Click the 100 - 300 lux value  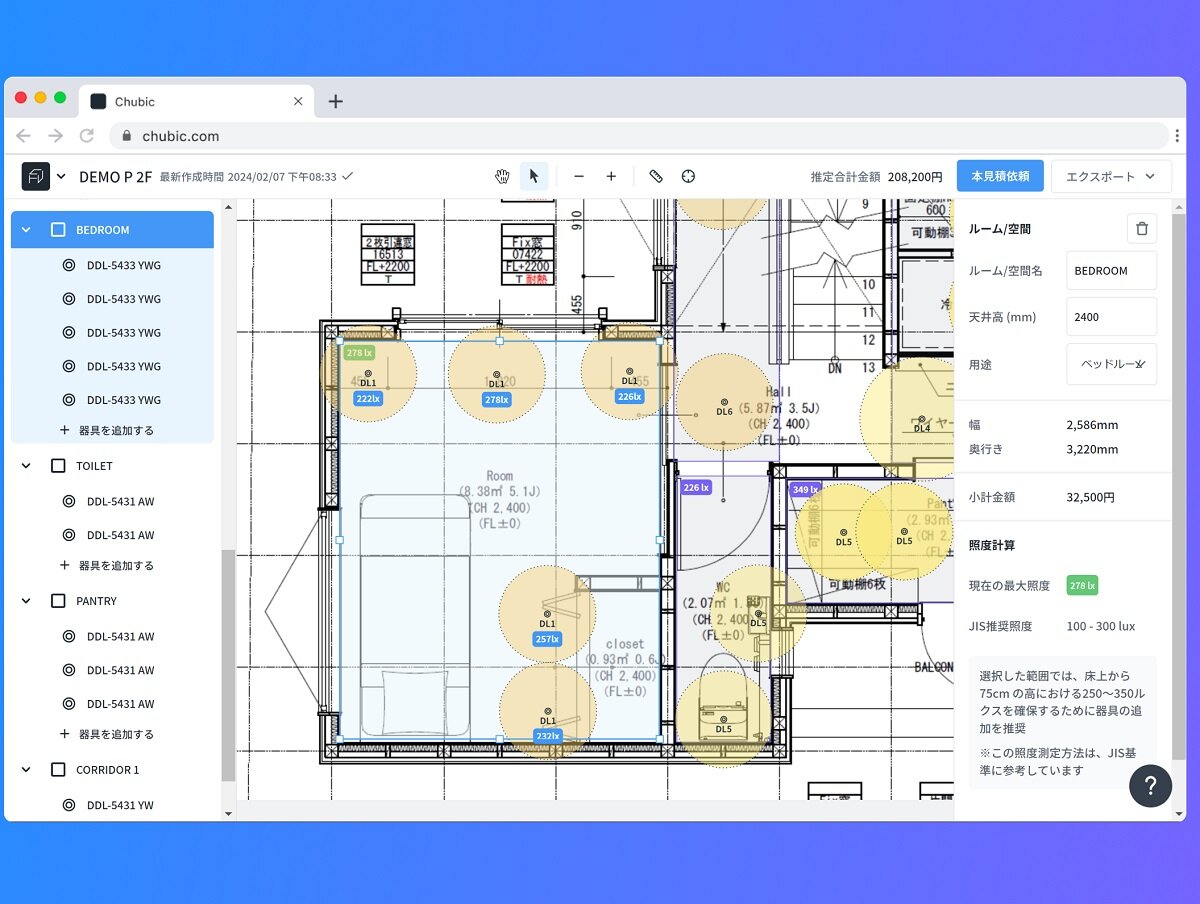(1101, 626)
